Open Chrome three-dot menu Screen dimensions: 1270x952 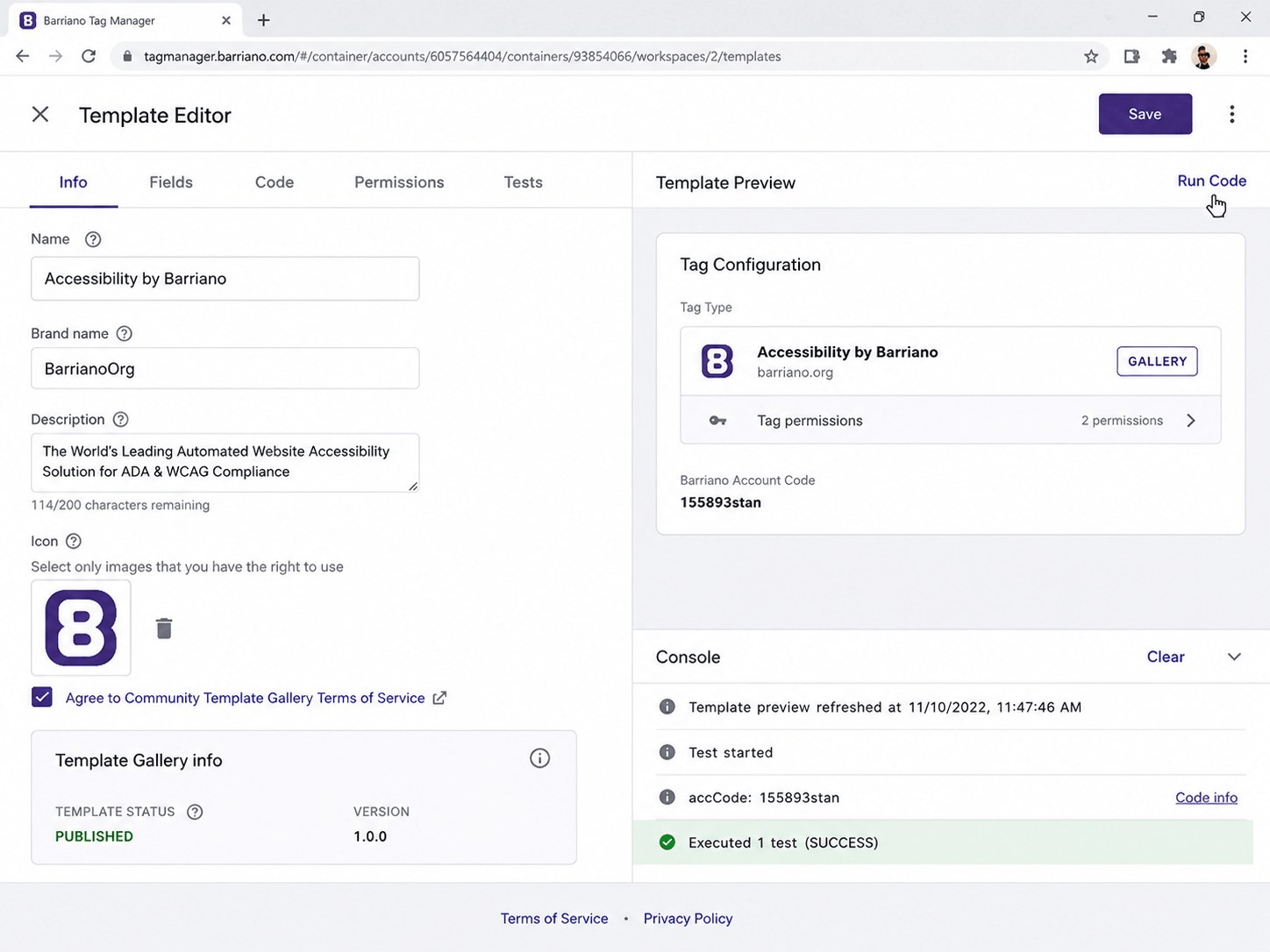coord(1245,56)
